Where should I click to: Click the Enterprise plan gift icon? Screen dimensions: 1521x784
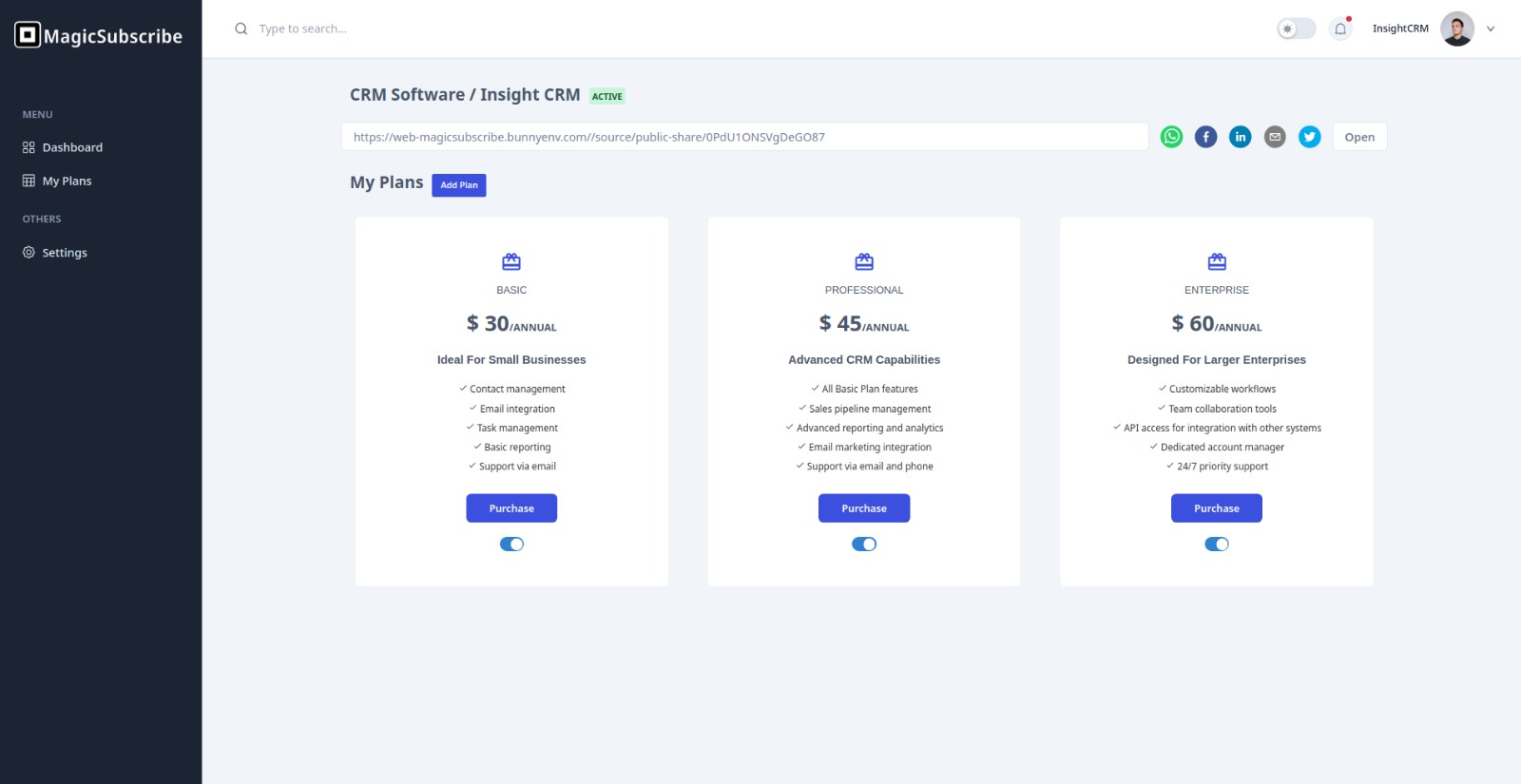click(1217, 261)
